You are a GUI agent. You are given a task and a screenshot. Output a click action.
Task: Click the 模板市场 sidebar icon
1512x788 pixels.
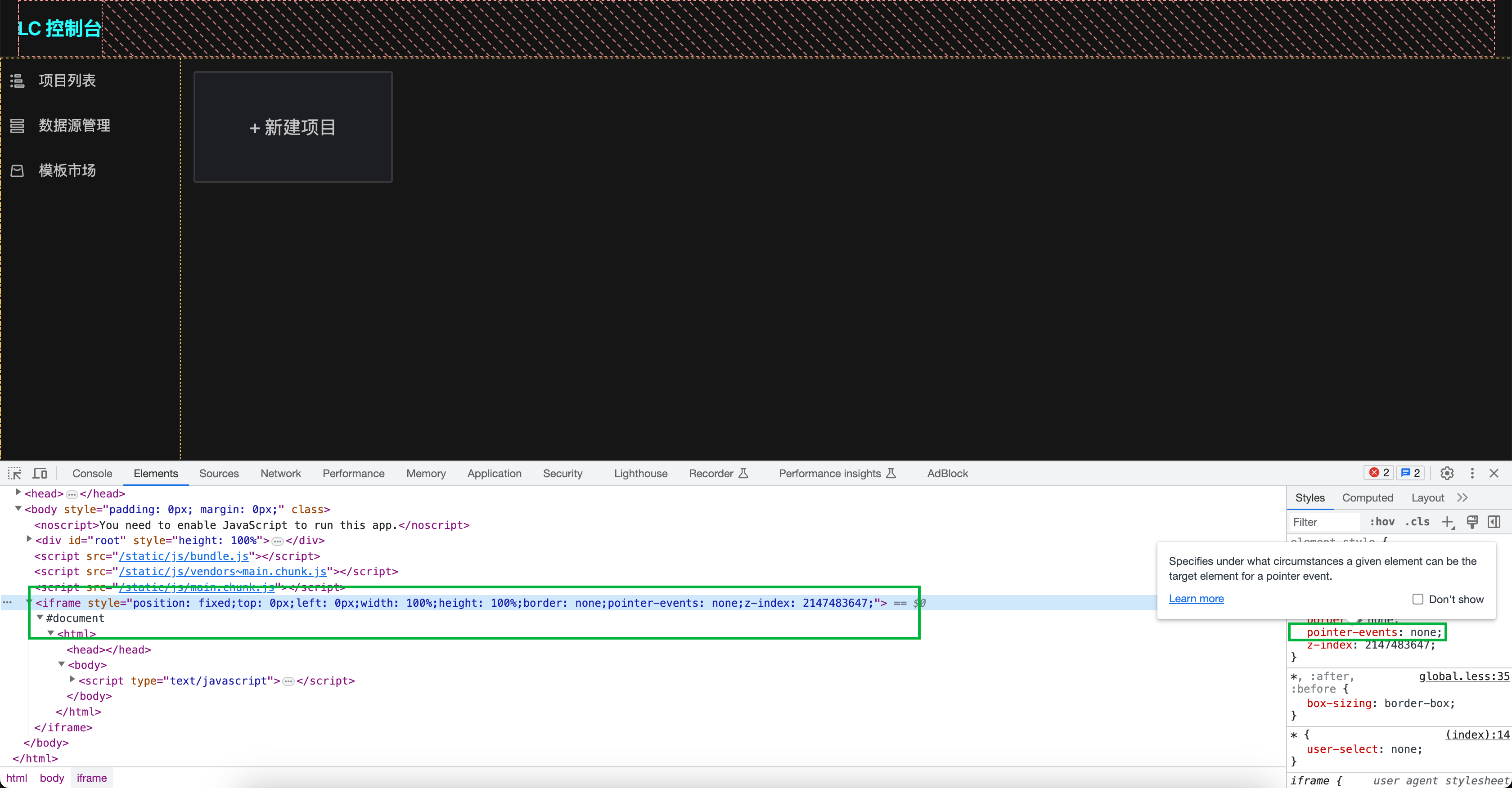coord(17,170)
